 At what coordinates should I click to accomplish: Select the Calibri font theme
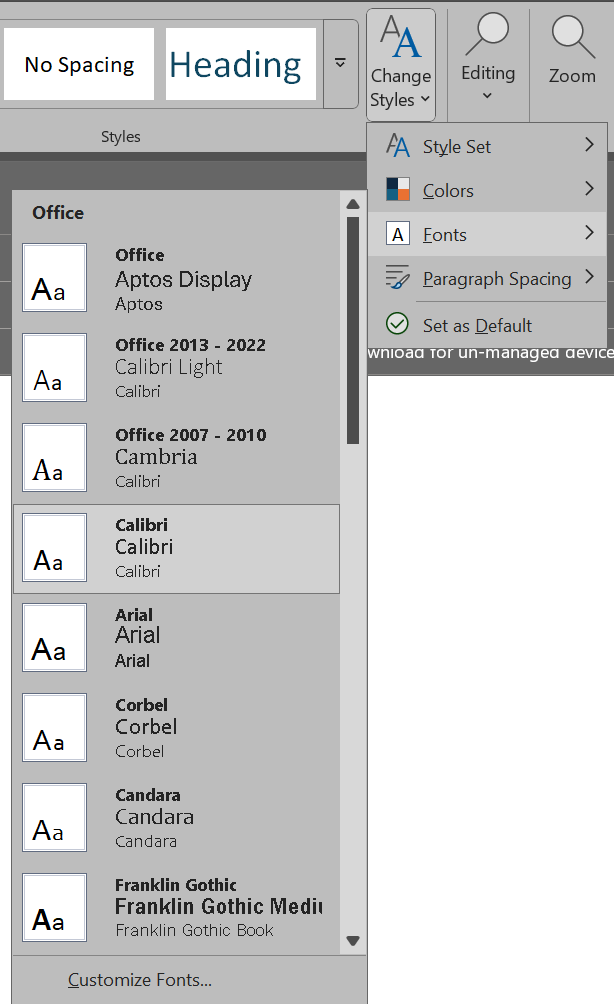pos(176,547)
